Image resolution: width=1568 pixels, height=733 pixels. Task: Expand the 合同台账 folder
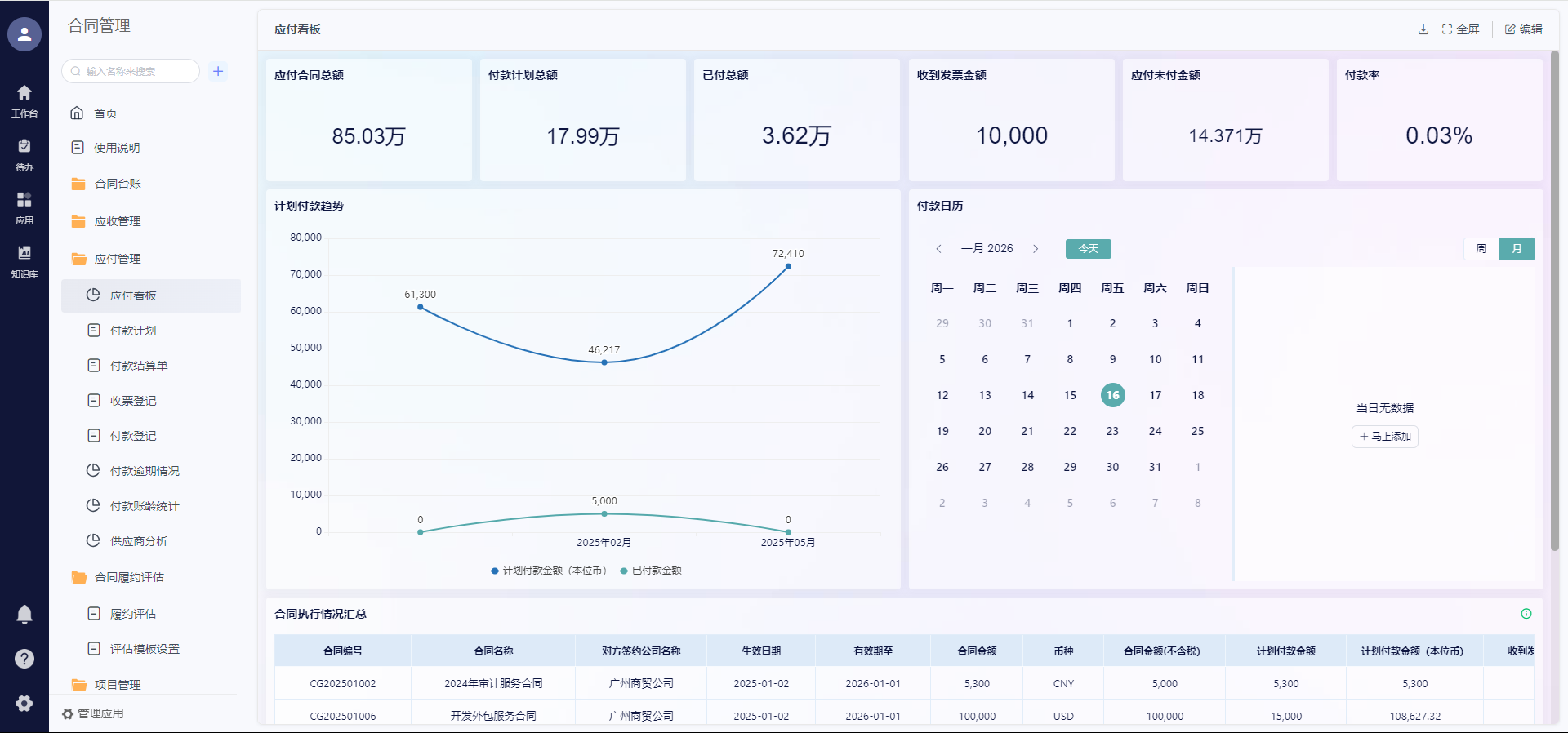click(118, 184)
